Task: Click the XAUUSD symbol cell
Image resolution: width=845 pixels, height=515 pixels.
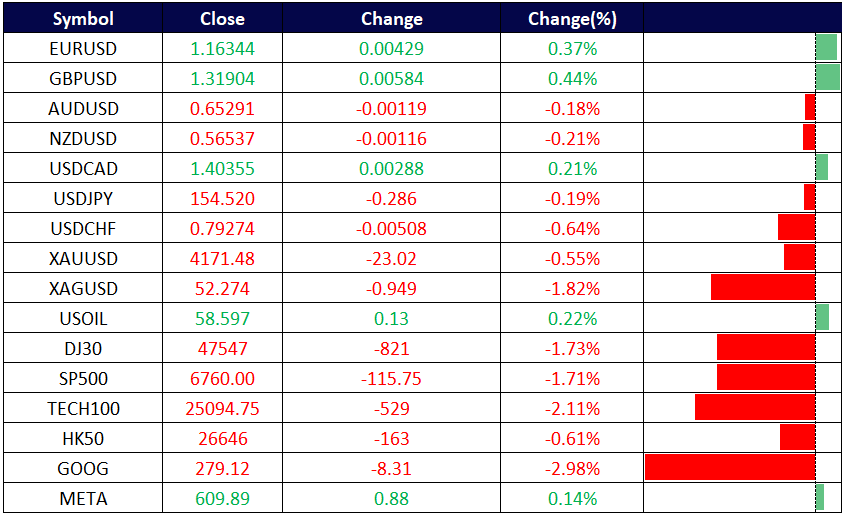Action: pos(83,258)
